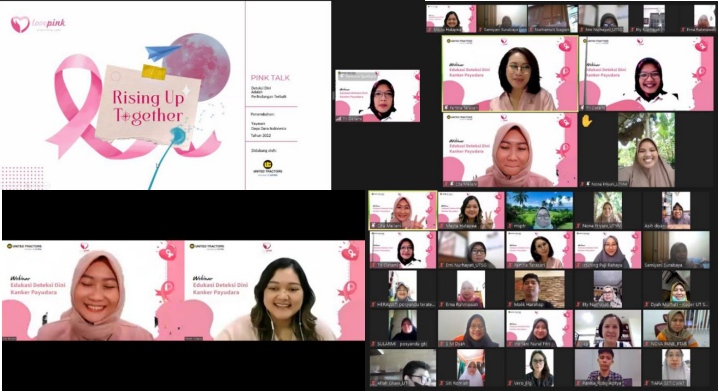Screen dimensions: 719x392
Task: Click the lovepink heart logo on slide
Action: tap(20, 24)
